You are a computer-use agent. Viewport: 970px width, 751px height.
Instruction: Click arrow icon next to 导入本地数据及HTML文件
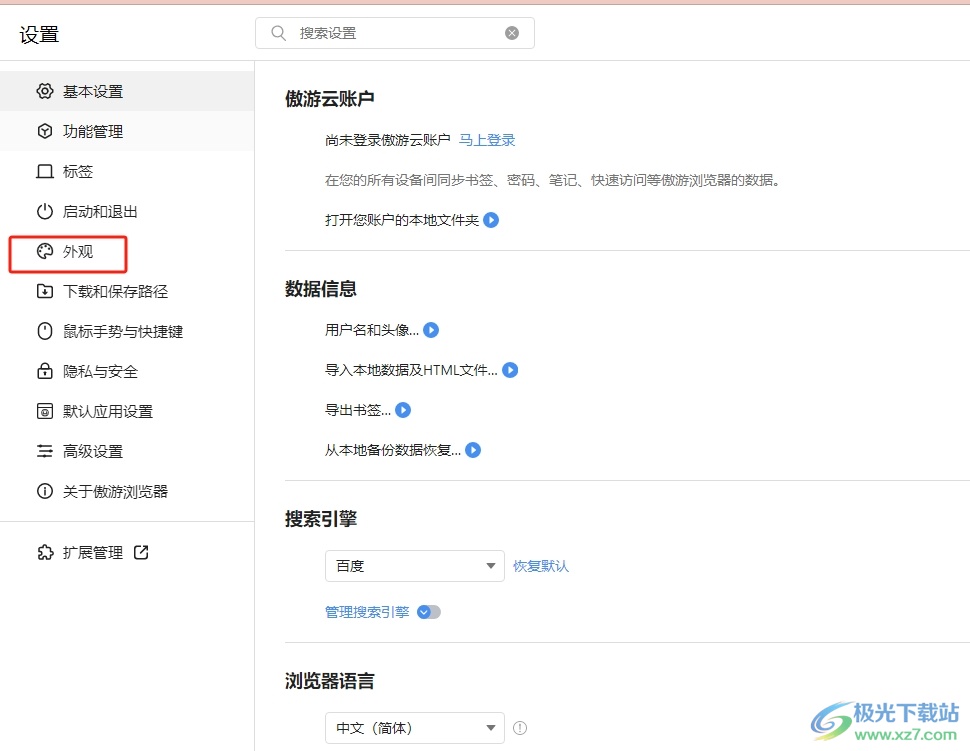pyautogui.click(x=510, y=370)
